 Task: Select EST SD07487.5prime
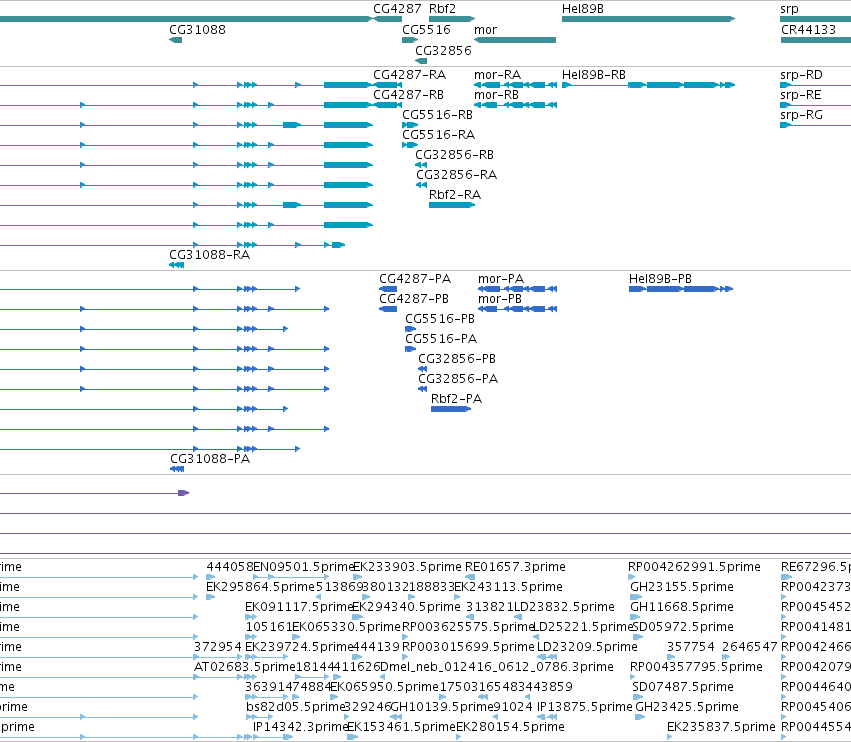[x=683, y=687]
